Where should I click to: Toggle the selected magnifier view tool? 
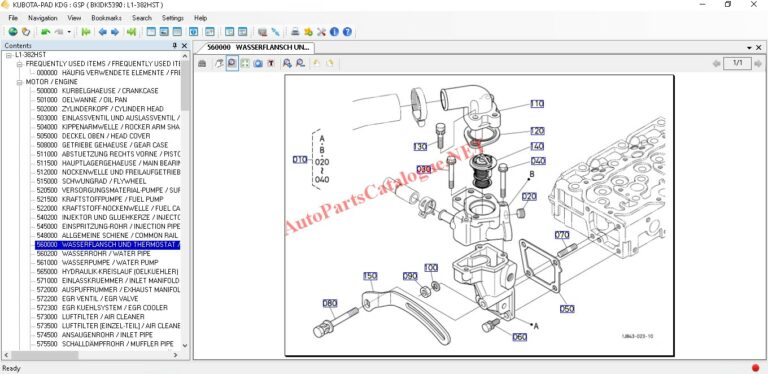(x=232, y=64)
